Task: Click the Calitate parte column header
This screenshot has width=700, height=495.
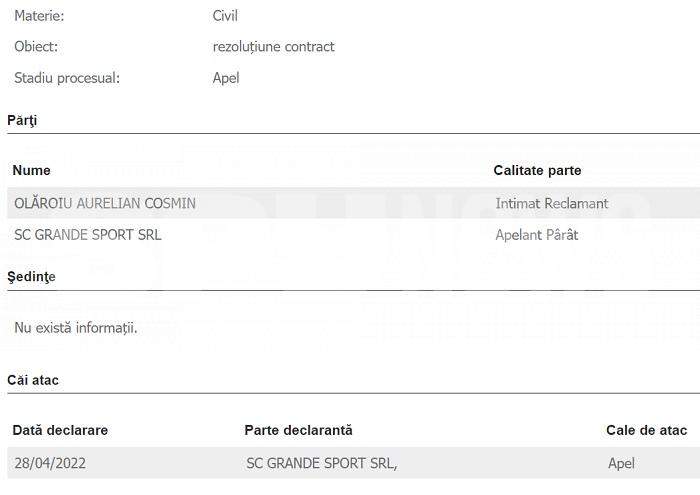Action: coord(538,171)
